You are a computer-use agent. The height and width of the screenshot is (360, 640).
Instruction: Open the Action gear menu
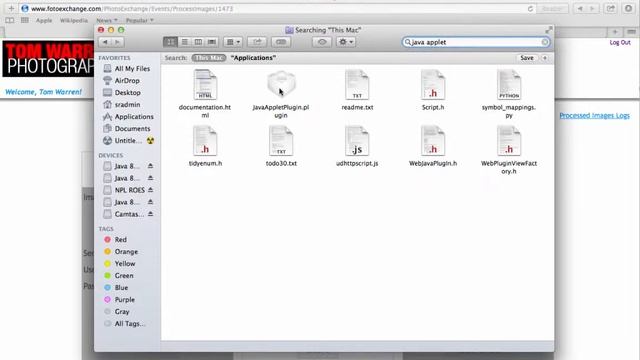click(x=346, y=42)
